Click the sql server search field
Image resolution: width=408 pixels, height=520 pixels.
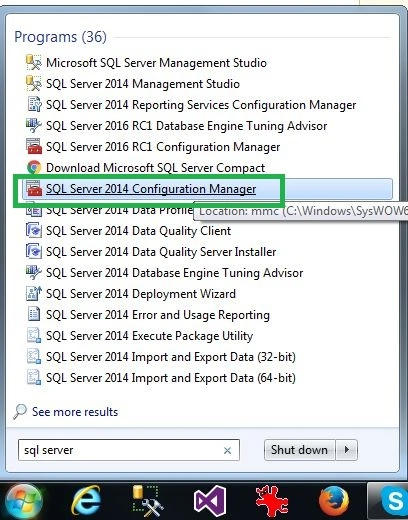tap(129, 450)
